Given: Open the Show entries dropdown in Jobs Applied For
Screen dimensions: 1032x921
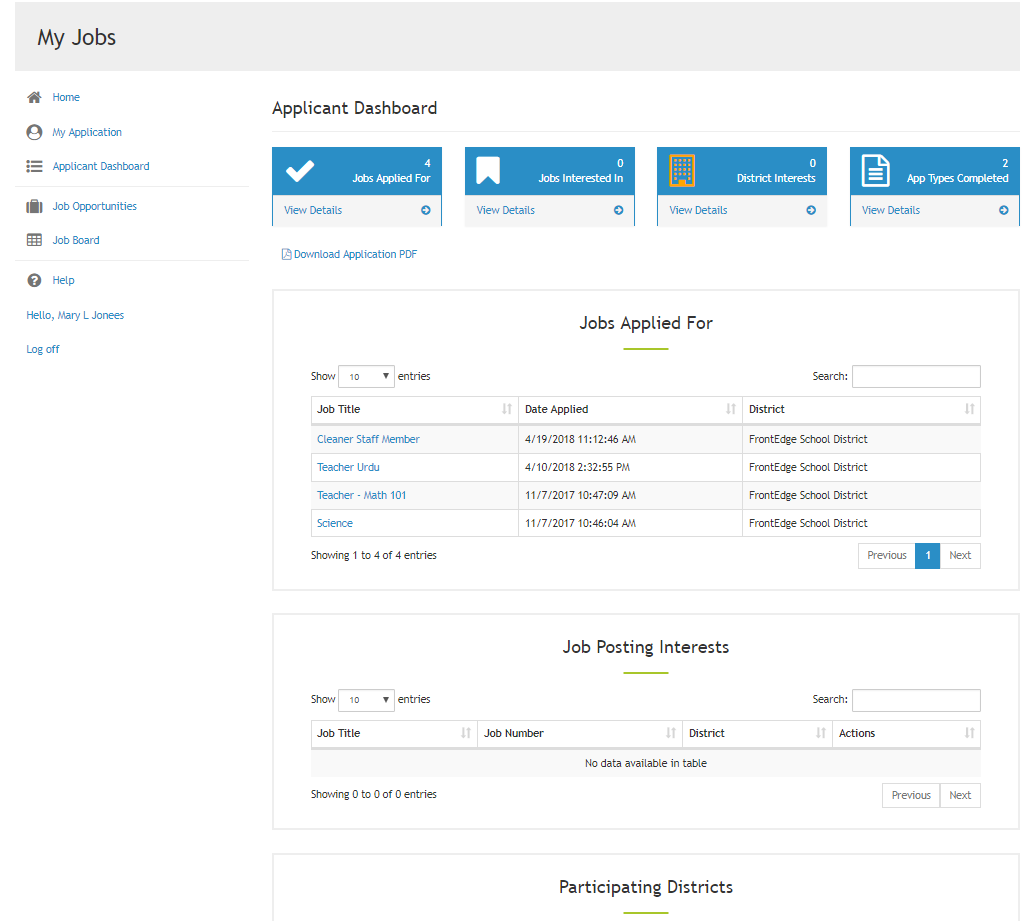Looking at the screenshot, I should pyautogui.click(x=366, y=376).
